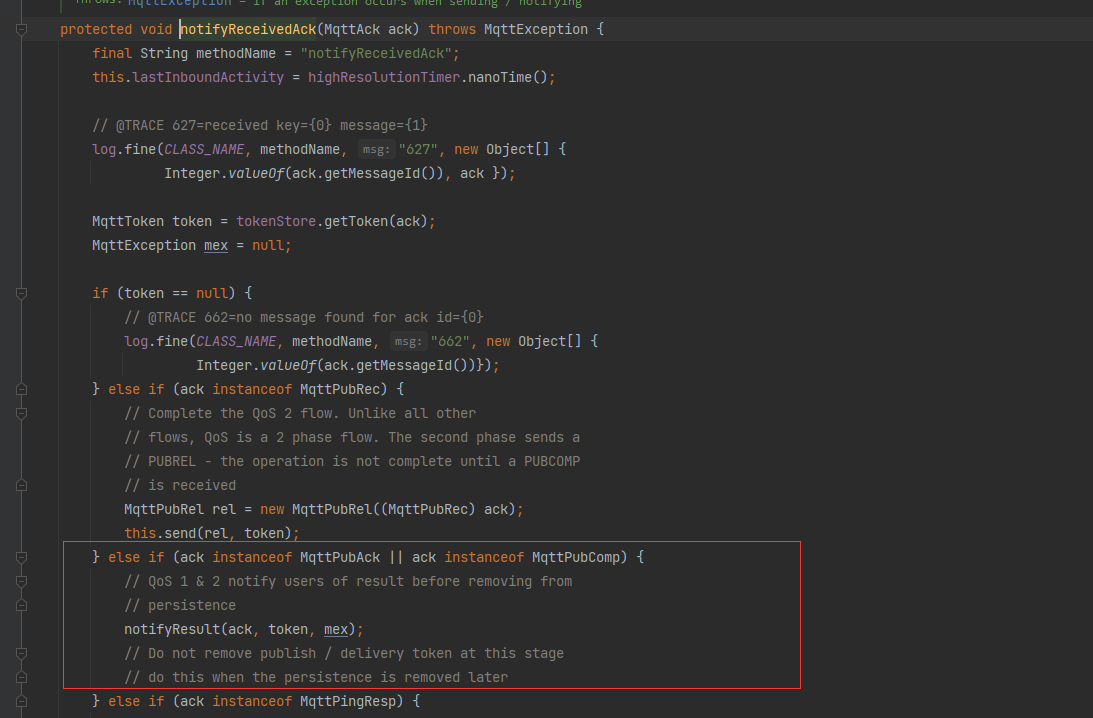The height and width of the screenshot is (718, 1093).
Task: Click the notifyResult method call
Action: click(x=172, y=629)
